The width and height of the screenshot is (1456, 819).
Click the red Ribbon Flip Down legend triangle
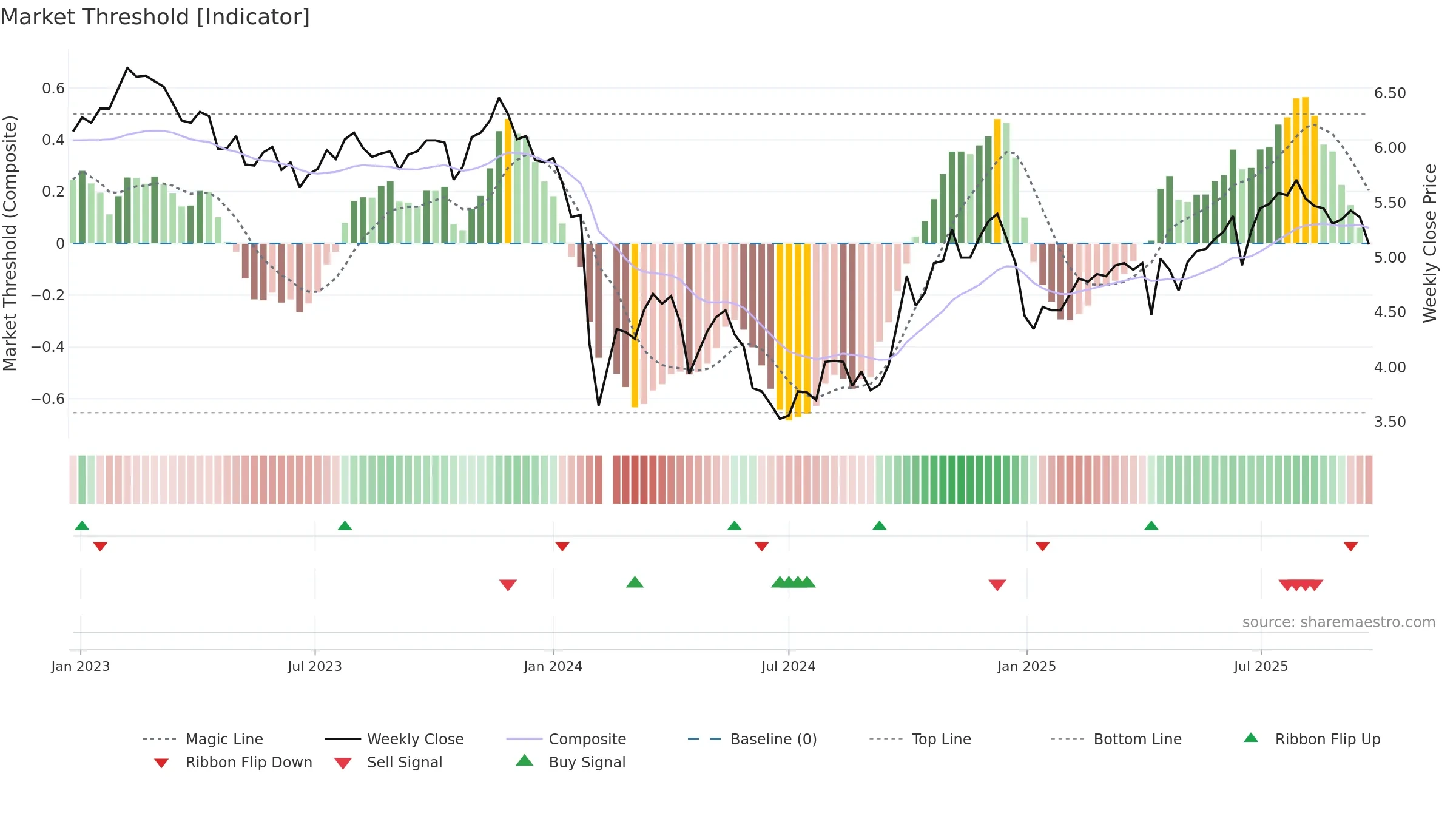tap(161, 763)
